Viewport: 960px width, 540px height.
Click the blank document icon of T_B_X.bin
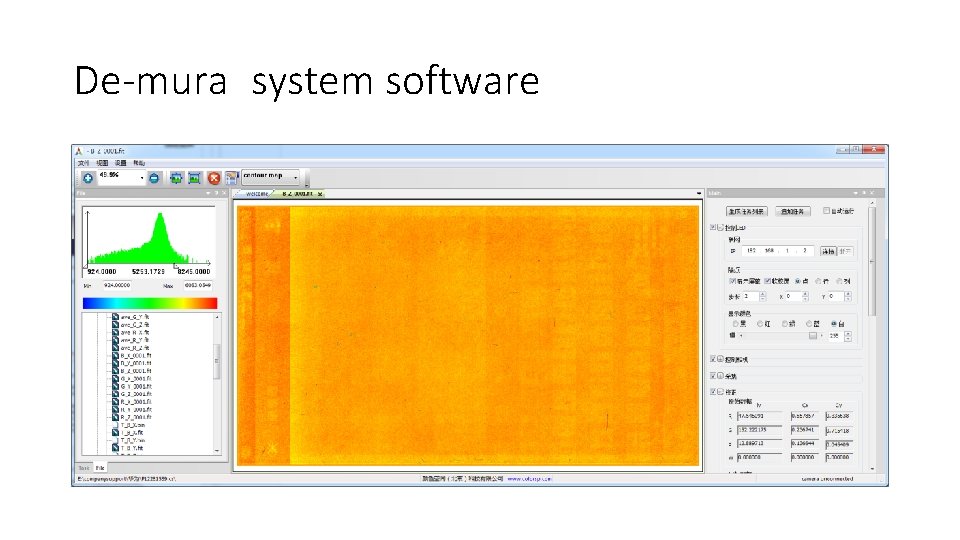(x=115, y=424)
